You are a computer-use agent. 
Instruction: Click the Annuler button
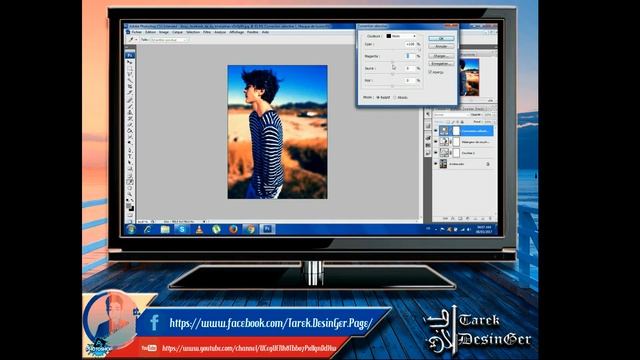[x=441, y=47]
